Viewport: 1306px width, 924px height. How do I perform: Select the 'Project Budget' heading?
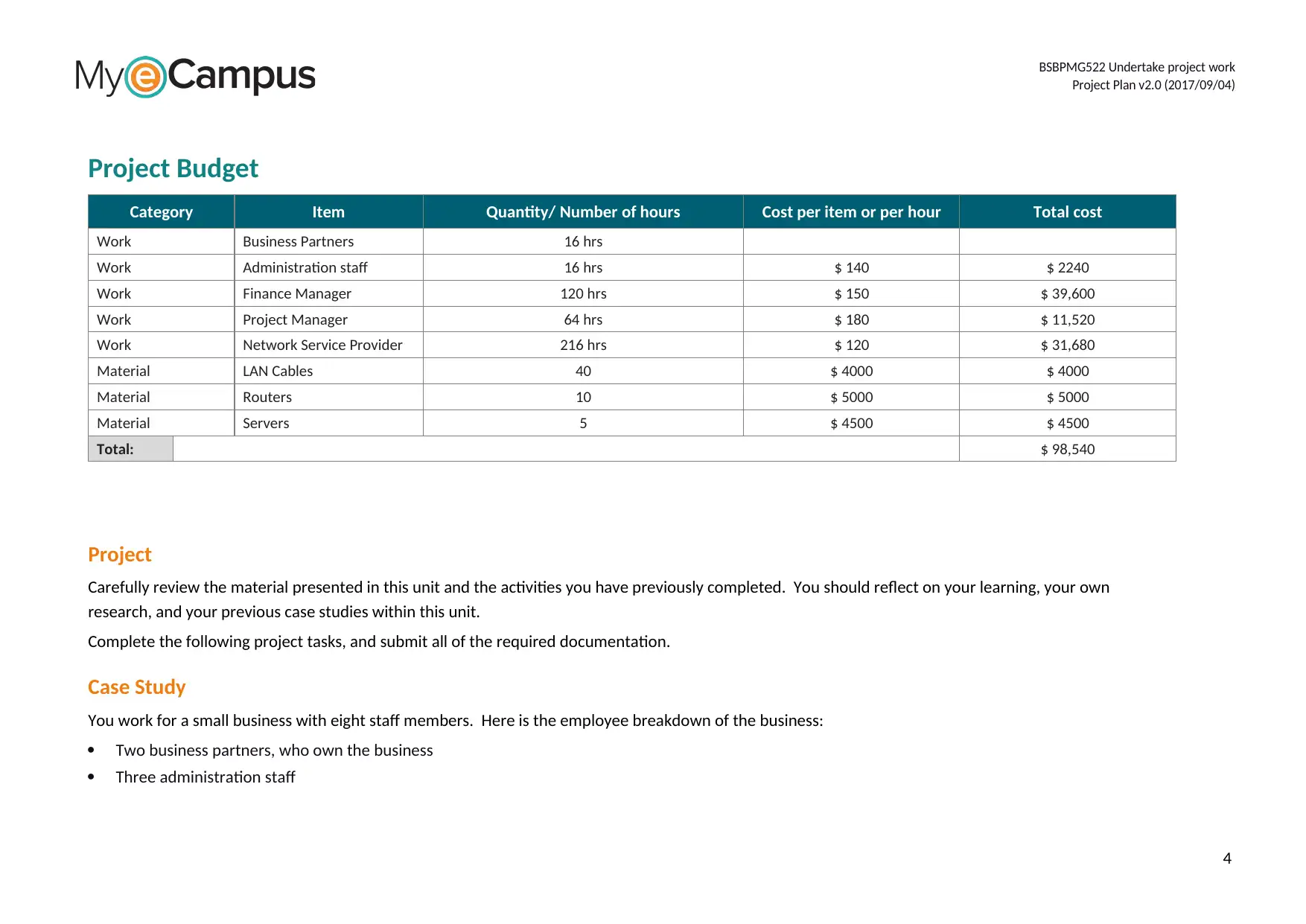[173, 168]
